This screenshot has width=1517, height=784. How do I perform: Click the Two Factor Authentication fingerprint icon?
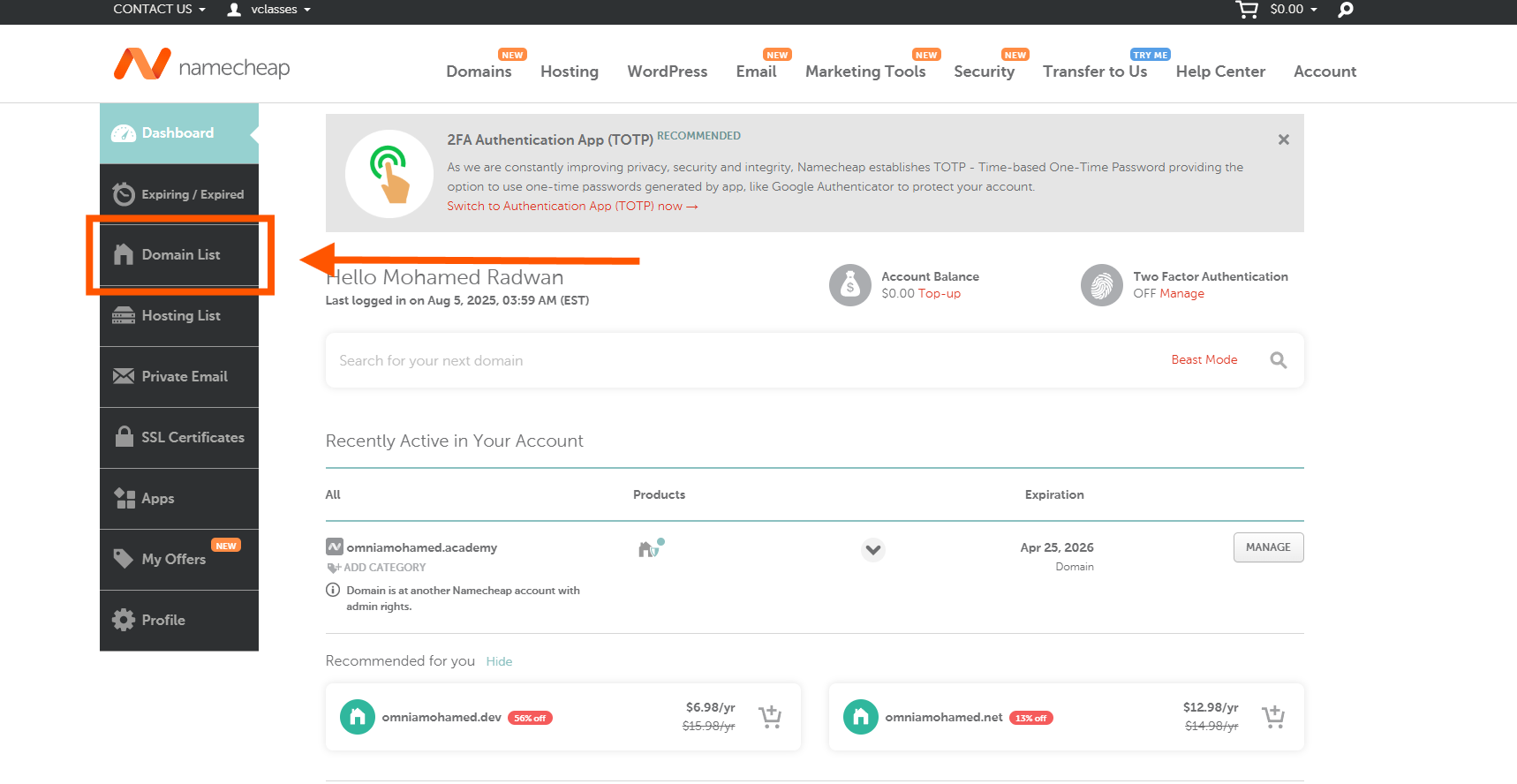[x=1102, y=285]
